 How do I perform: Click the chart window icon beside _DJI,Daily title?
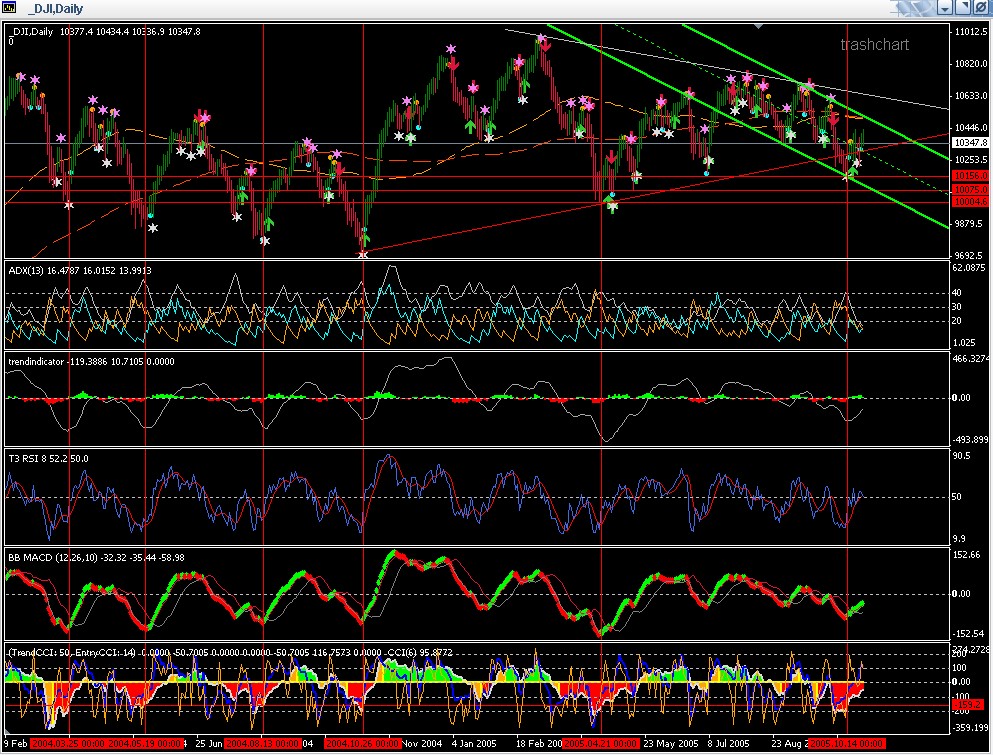pos(9,8)
